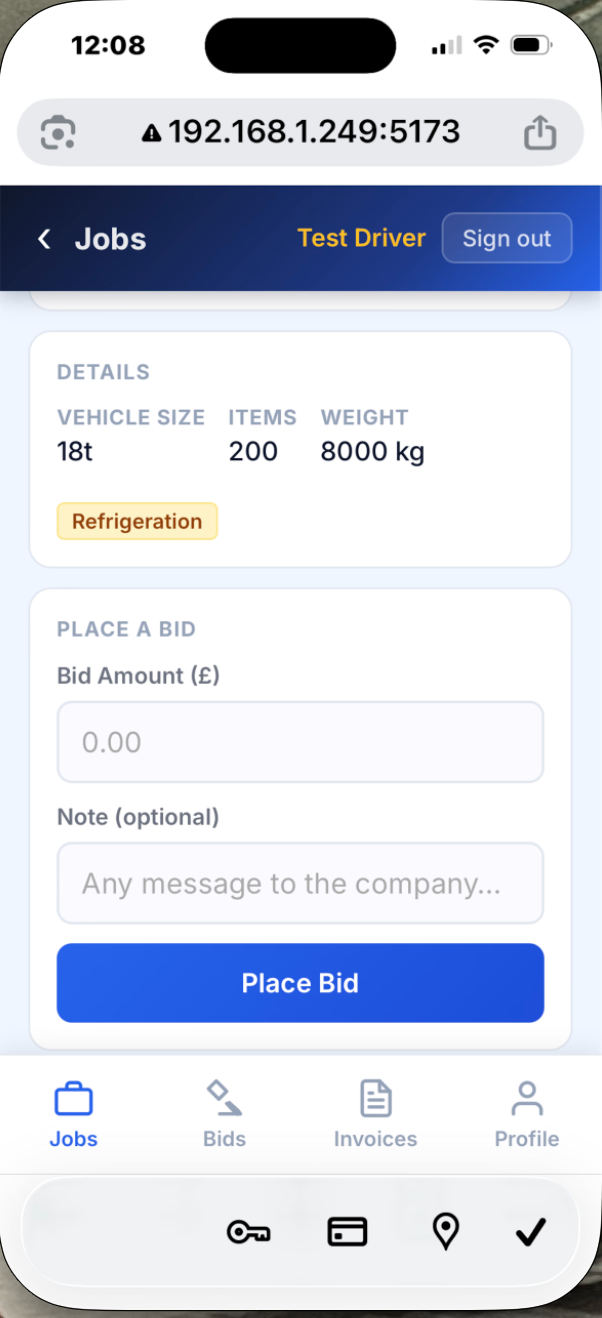
Task: Tap the address bar URL text
Action: [312, 132]
